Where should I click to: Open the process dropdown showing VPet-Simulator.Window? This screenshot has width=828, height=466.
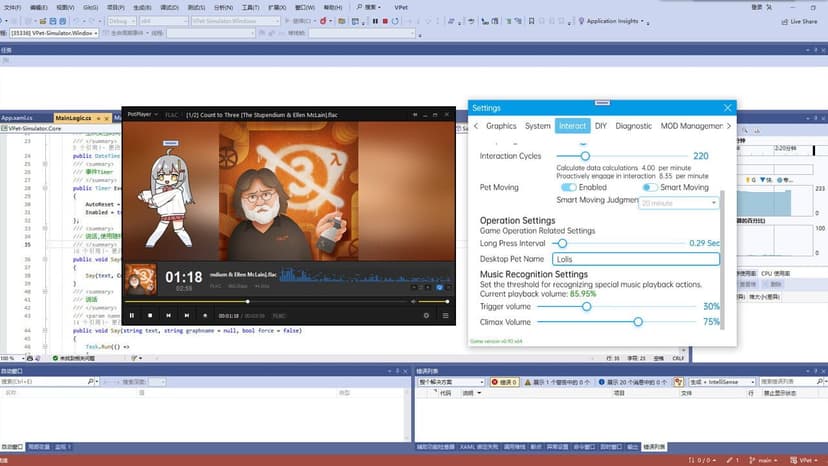tap(54, 33)
